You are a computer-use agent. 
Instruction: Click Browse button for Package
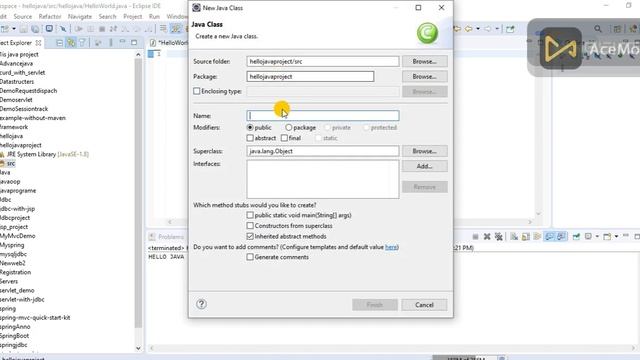(x=424, y=76)
